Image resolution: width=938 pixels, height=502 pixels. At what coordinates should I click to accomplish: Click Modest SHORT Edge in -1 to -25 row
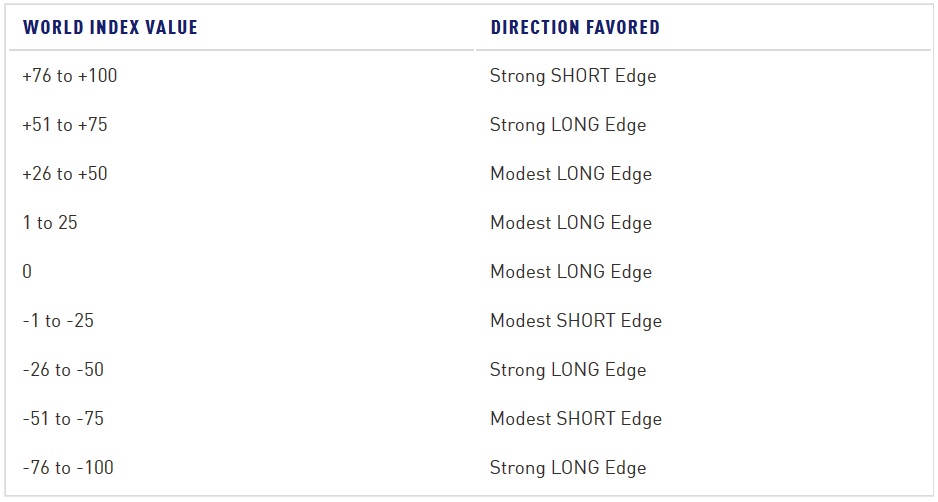click(576, 321)
